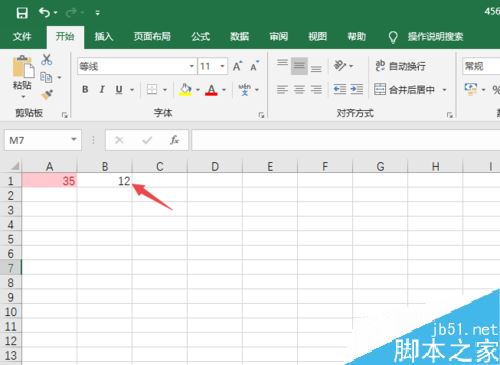Click the Enter checkmark icon in formula bar
Screen dimensions: 500x365
pos(147,140)
